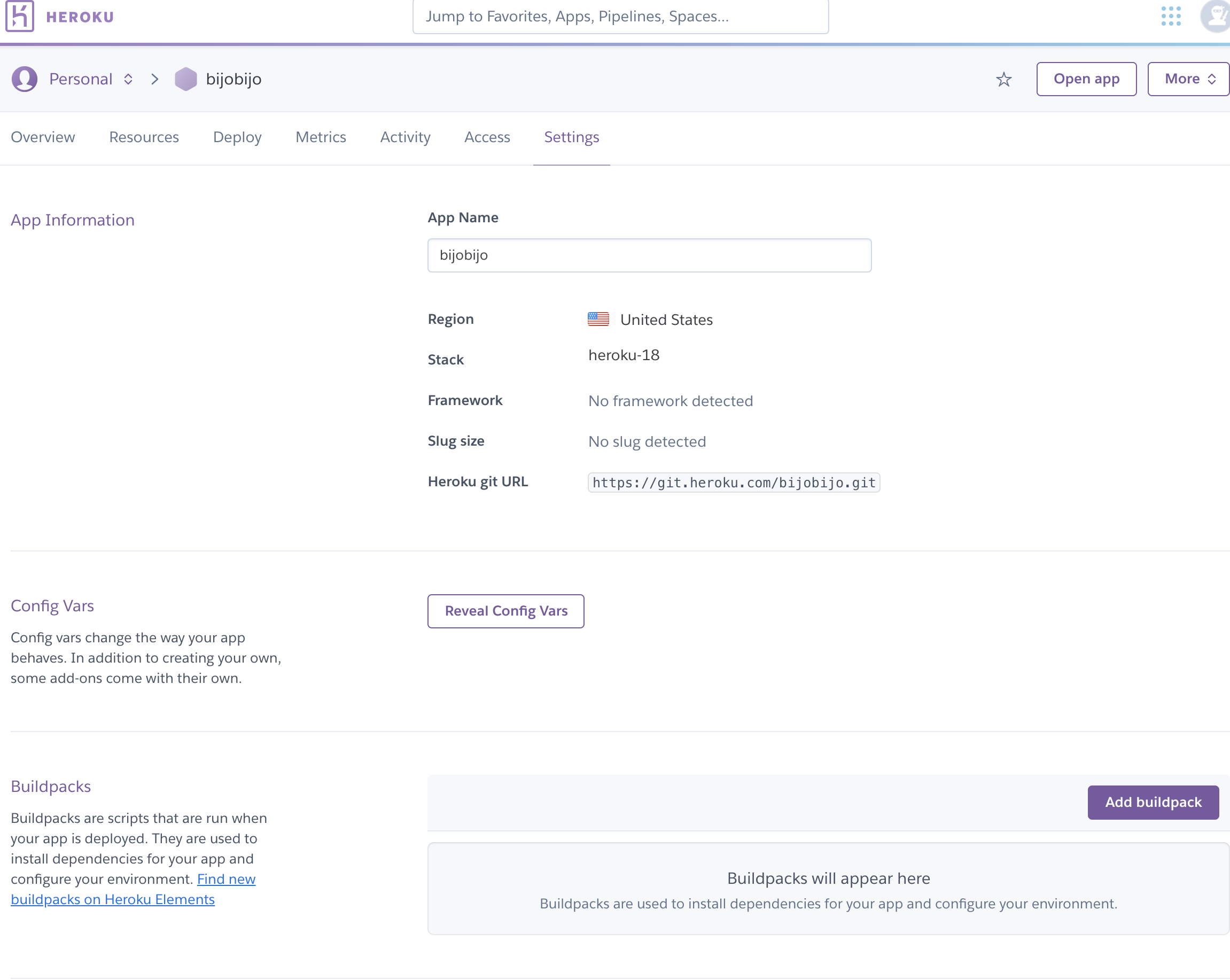Select the Resources tab
The height and width of the screenshot is (980, 1230).
(x=145, y=137)
